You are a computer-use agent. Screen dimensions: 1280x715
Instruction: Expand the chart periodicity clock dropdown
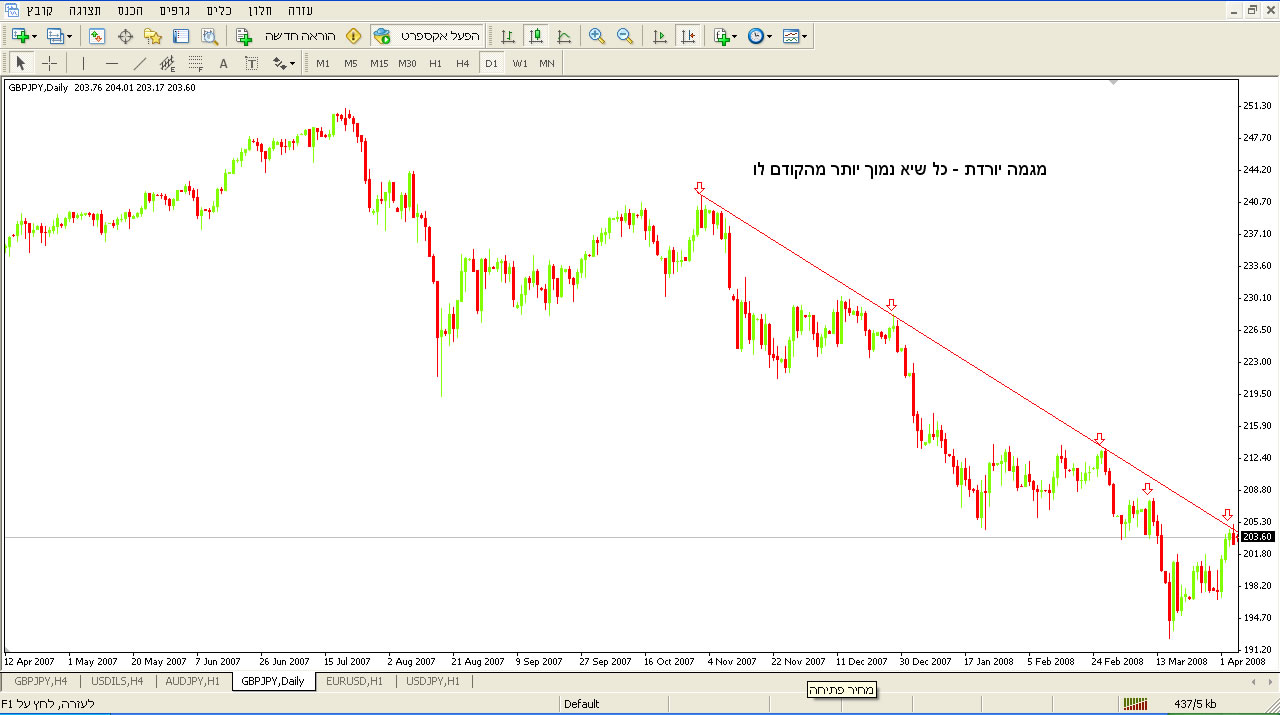tap(769, 36)
